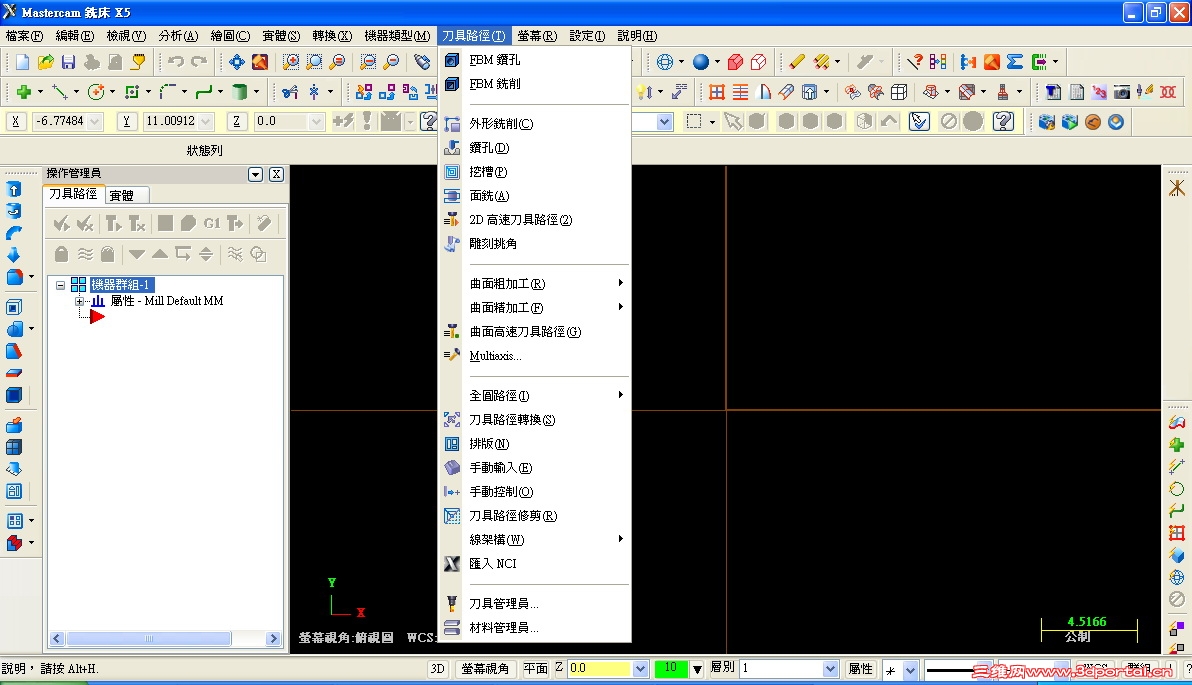The width and height of the screenshot is (1192, 685).
Task: Click the G1 post process icon
Action: [212, 224]
